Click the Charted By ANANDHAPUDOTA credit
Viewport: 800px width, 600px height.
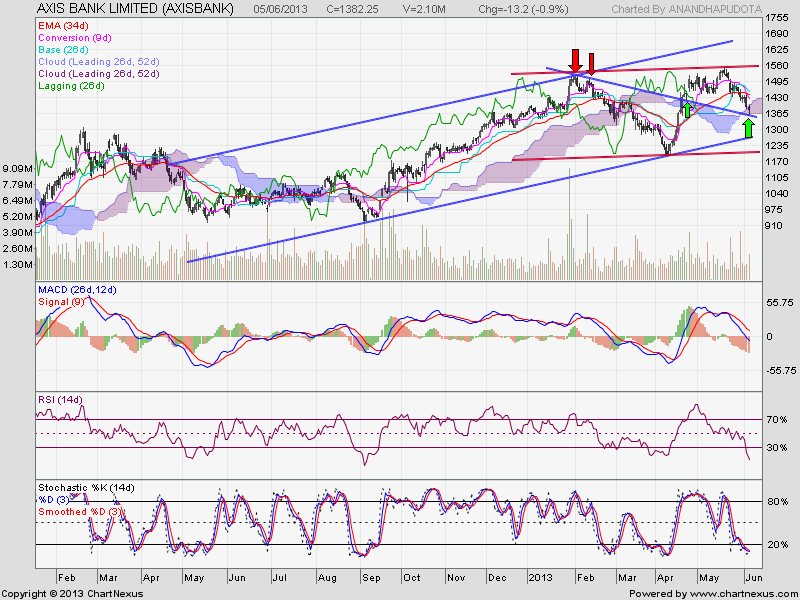686,9
